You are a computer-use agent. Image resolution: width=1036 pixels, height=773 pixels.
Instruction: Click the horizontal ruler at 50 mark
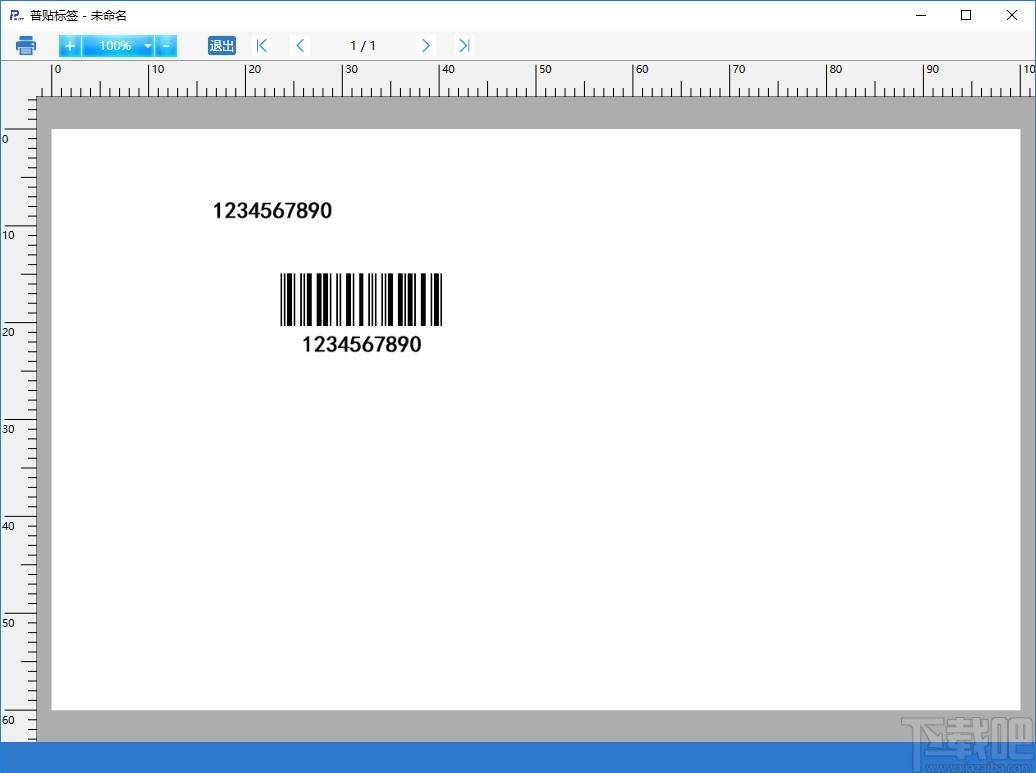pos(536,79)
